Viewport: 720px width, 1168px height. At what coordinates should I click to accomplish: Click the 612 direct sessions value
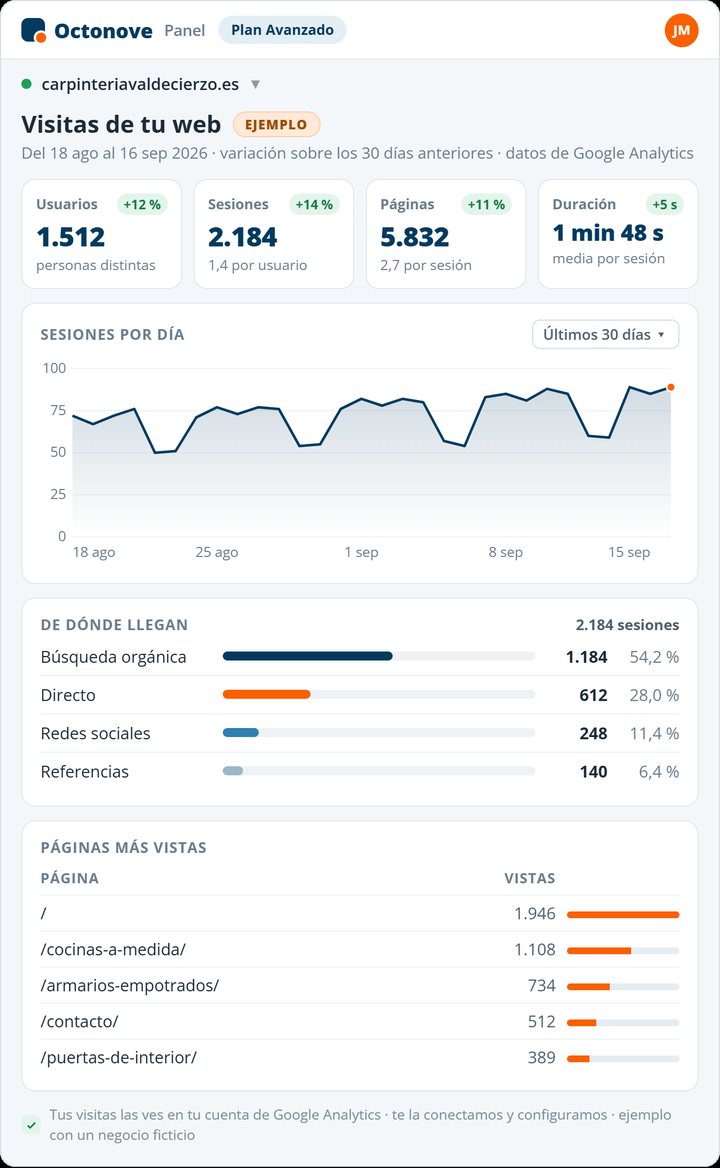[x=593, y=695]
